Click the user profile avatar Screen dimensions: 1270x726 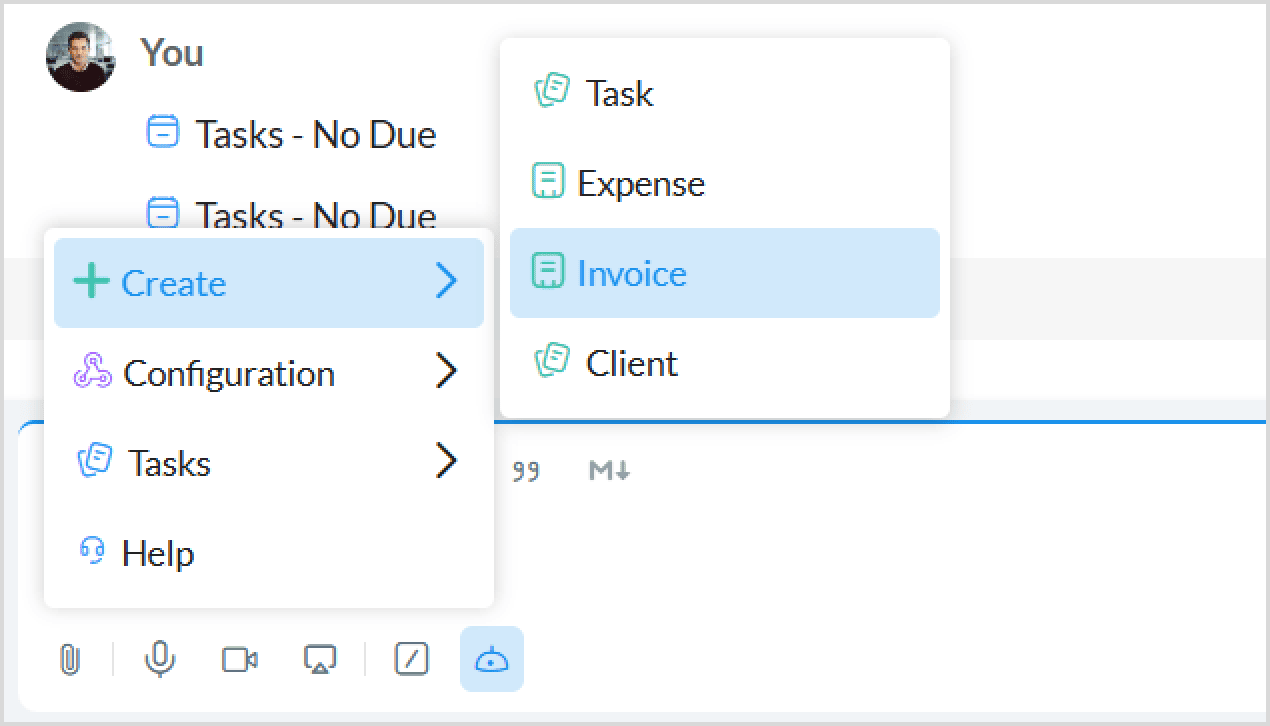point(80,57)
